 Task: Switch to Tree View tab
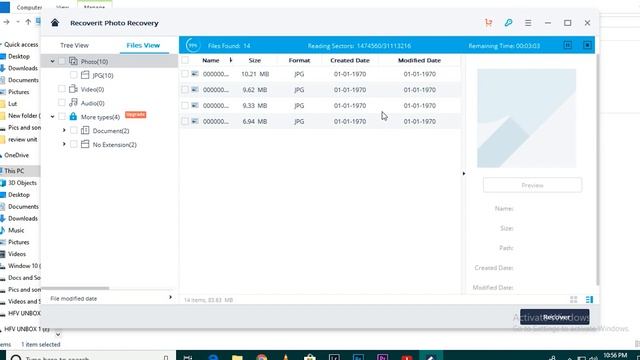point(74,45)
